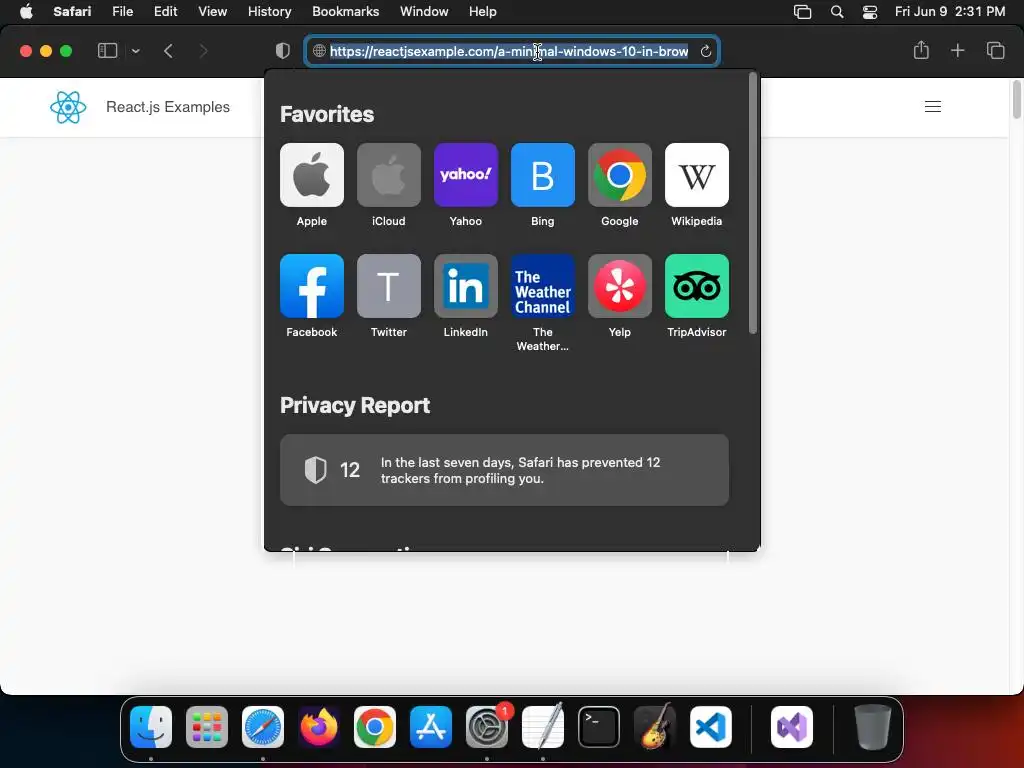Open Launchpad from the Dock
Screen dimensions: 1024x768
[207, 727]
